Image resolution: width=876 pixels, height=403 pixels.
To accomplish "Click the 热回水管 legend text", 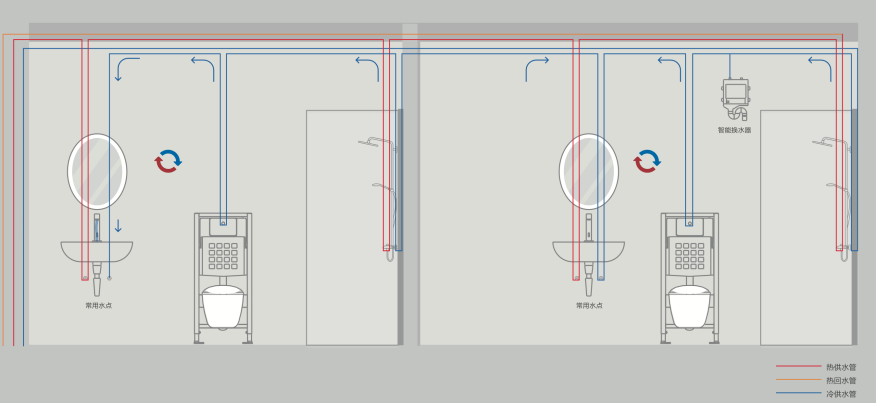I will point(841,381).
